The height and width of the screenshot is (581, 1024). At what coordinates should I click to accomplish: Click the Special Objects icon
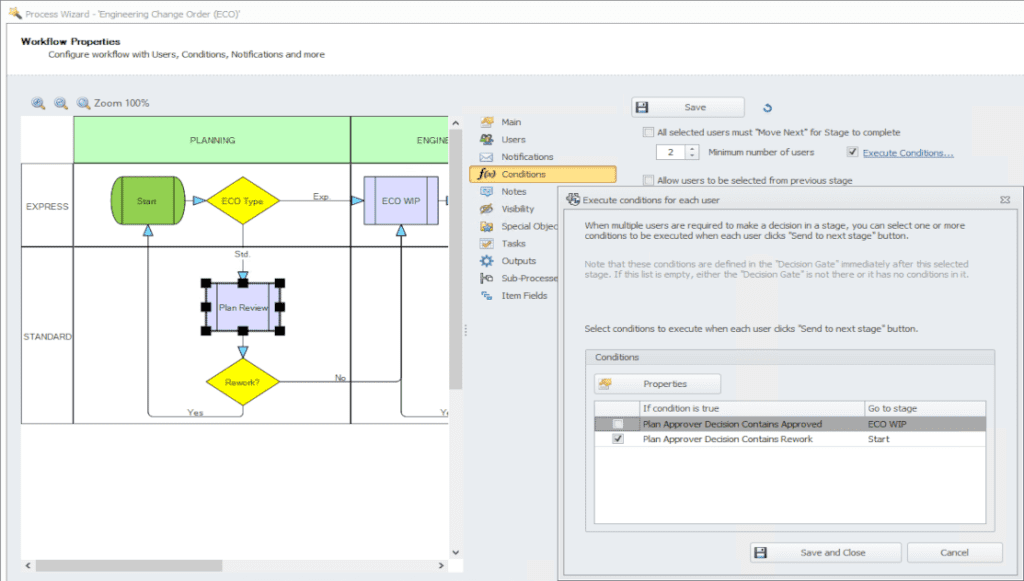click(x=487, y=226)
